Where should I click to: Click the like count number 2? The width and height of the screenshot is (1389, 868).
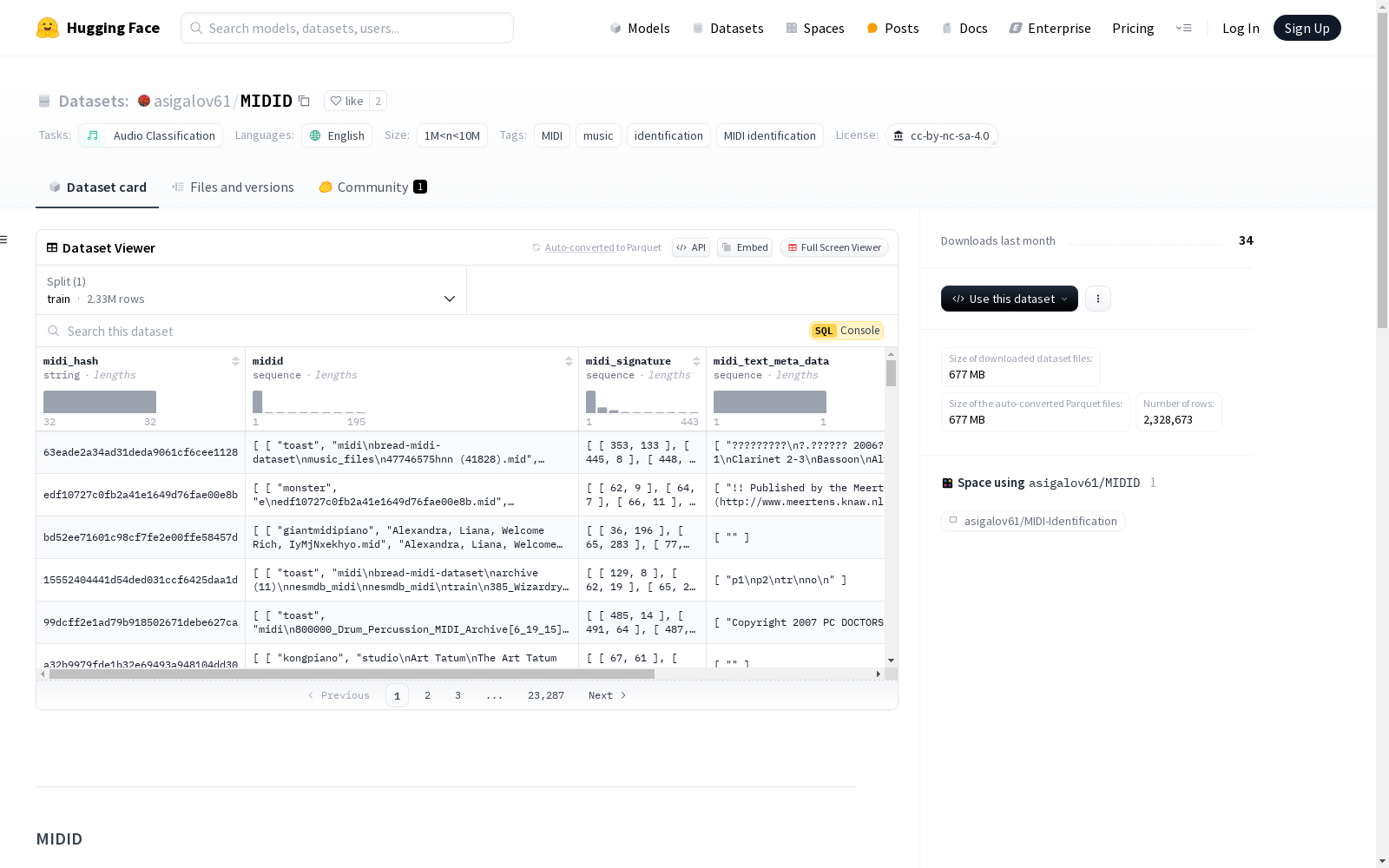point(378,101)
